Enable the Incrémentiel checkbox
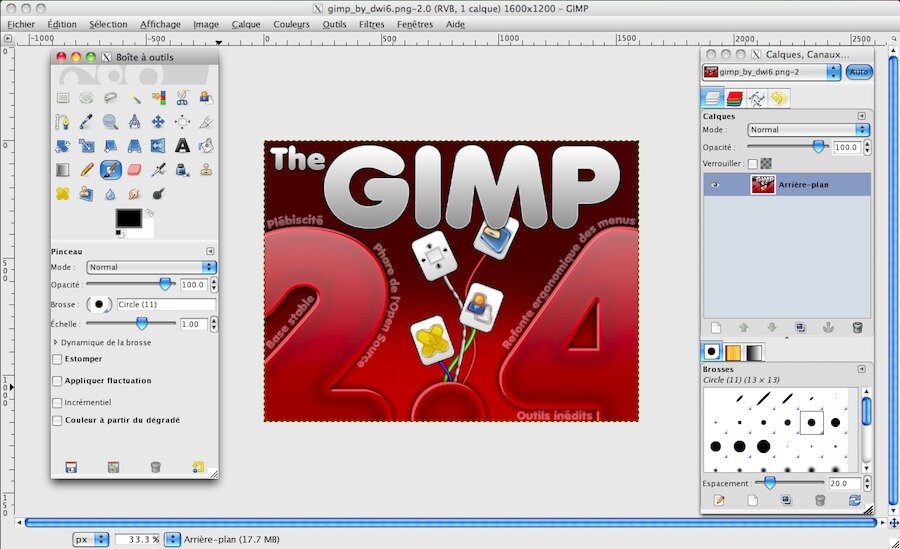This screenshot has width=900, height=549. (x=57, y=403)
